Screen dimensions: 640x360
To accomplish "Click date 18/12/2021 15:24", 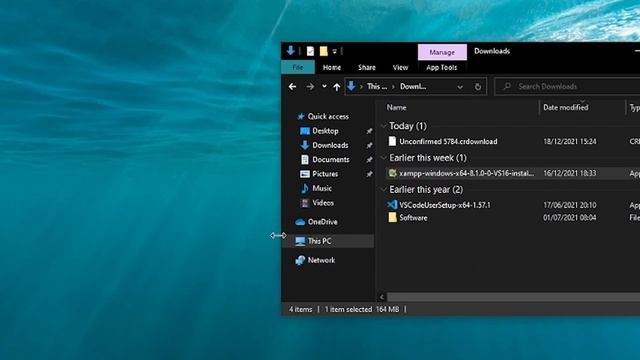I will click(569, 142).
